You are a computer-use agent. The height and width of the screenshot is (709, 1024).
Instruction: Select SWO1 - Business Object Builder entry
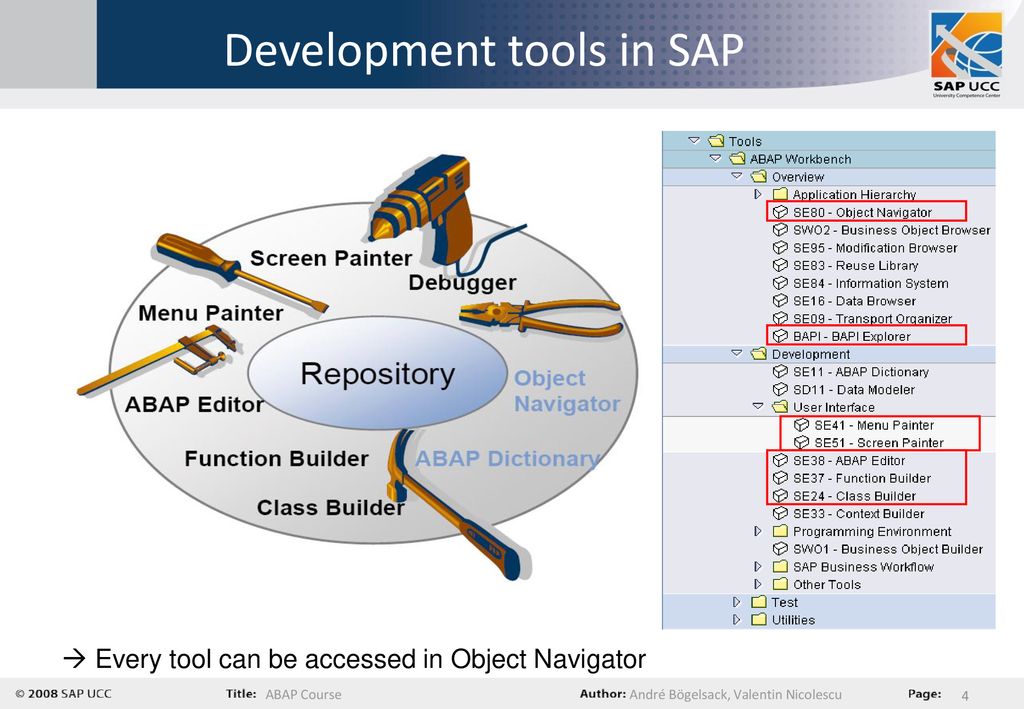pos(888,549)
